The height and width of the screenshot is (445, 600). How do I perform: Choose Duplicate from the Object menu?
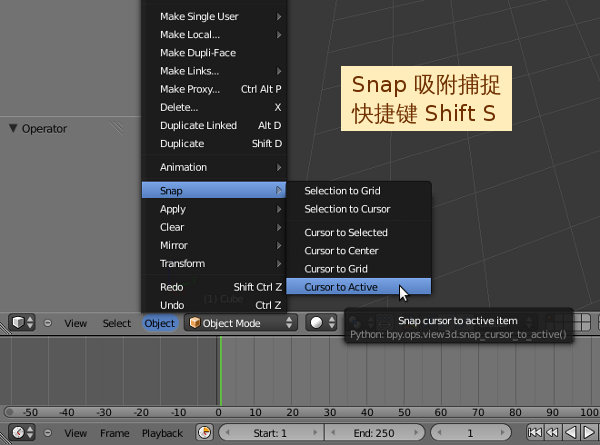point(214,144)
